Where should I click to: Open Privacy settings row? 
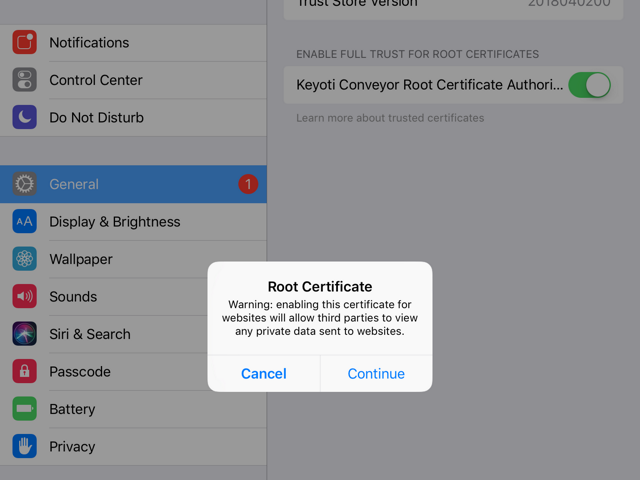(133, 447)
